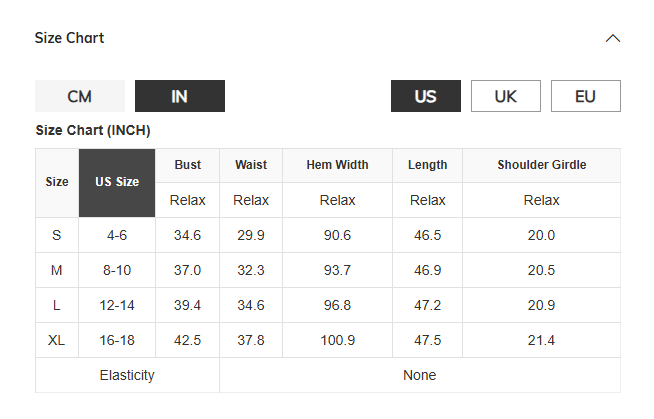Select the S size row label

57,235
